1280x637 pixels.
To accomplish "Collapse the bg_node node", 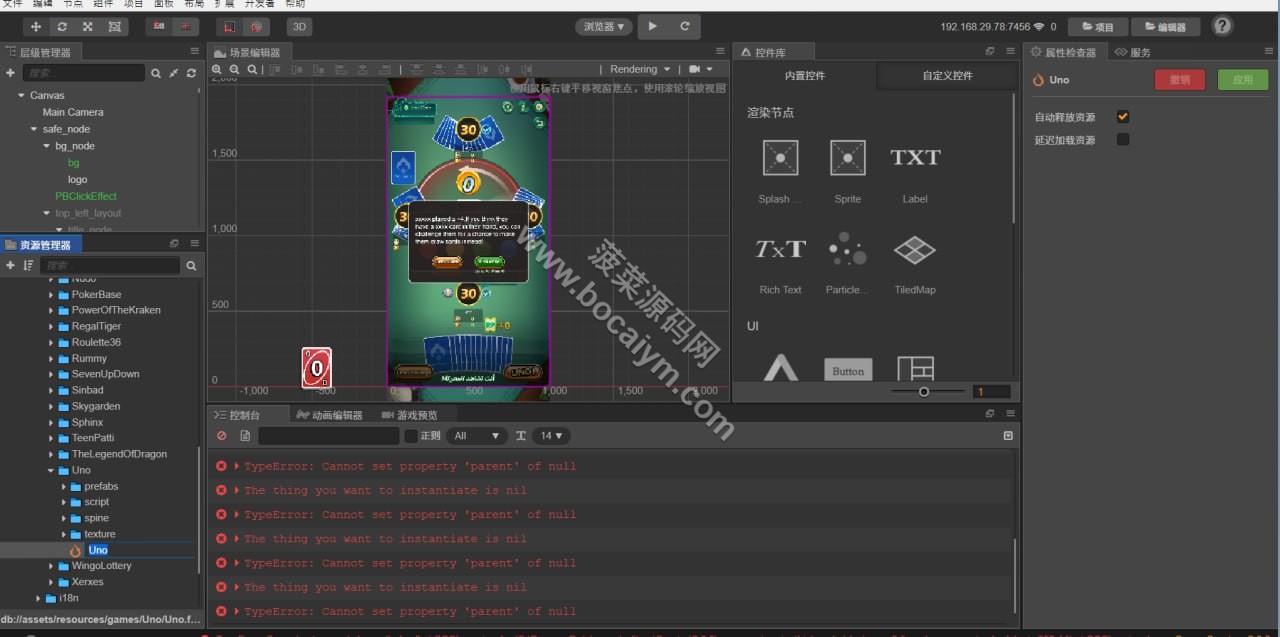I will [46, 146].
